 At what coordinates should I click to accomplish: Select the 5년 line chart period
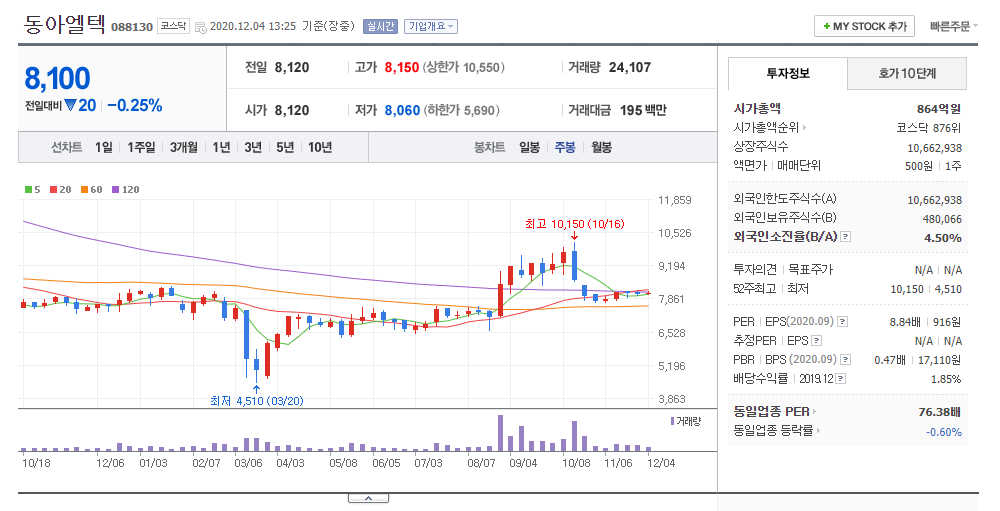(284, 147)
